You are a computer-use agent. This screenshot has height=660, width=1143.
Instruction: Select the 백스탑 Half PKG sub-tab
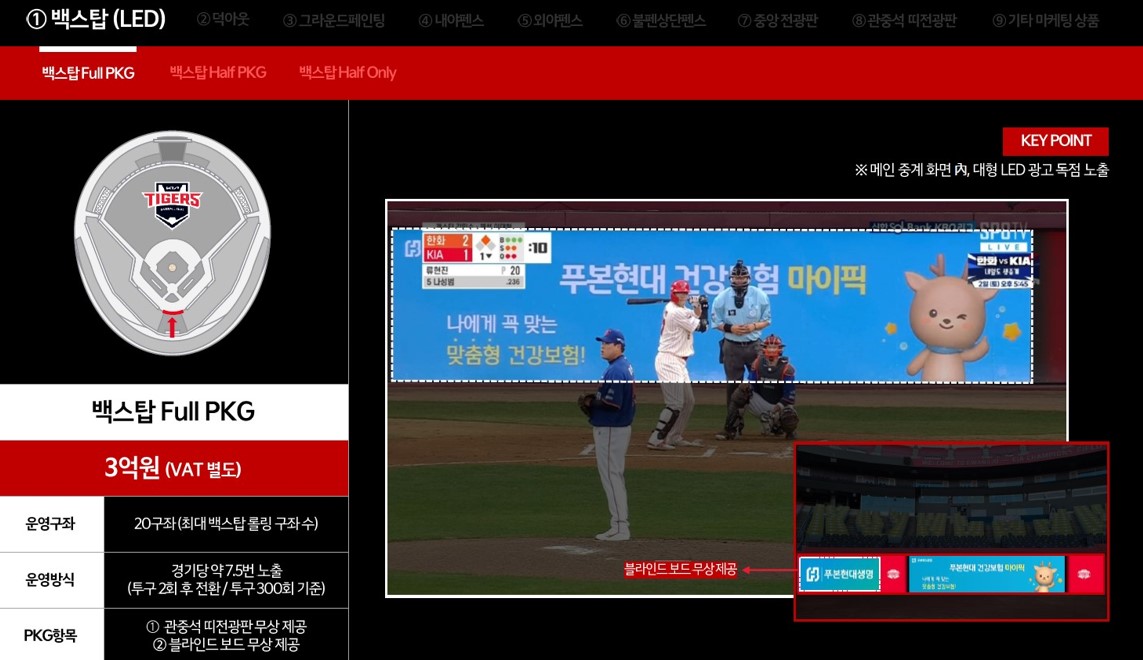218,73
